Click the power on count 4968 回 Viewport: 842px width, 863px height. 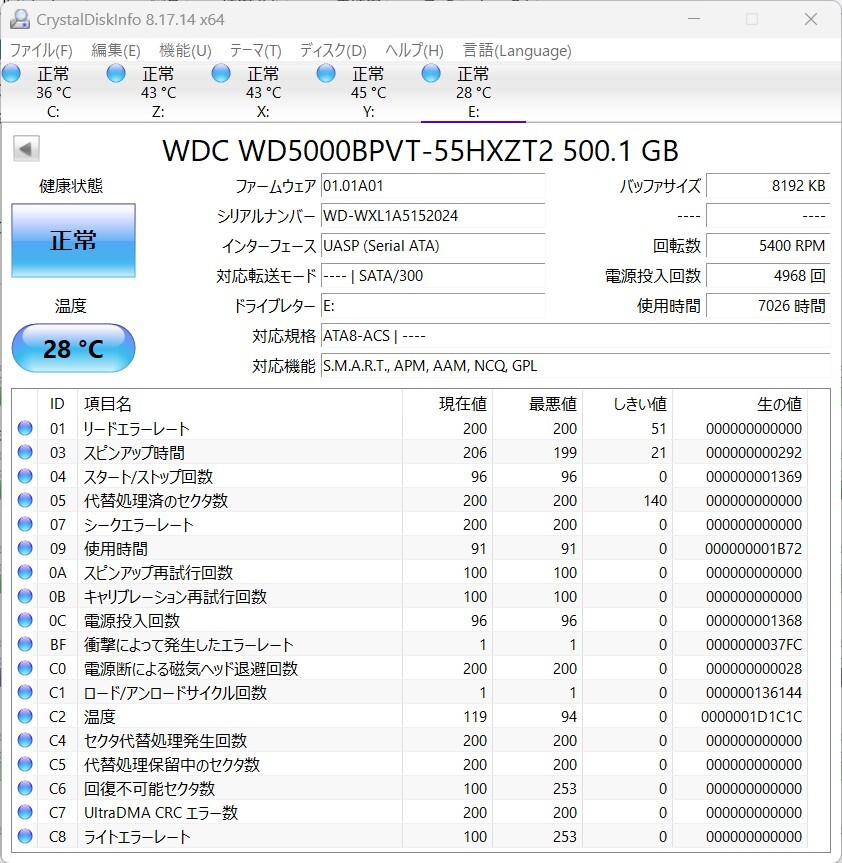tap(768, 276)
